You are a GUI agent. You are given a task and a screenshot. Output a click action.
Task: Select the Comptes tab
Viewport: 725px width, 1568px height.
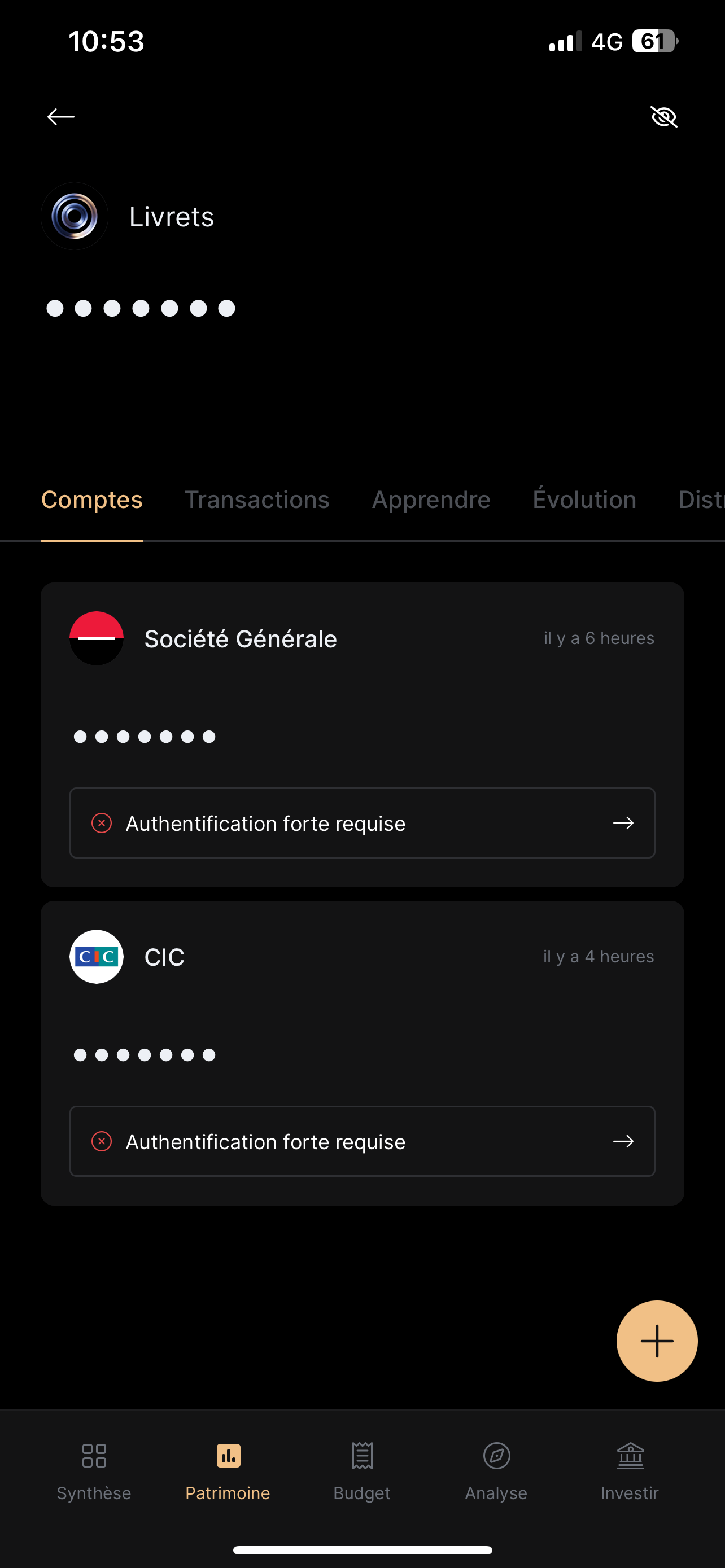(92, 500)
